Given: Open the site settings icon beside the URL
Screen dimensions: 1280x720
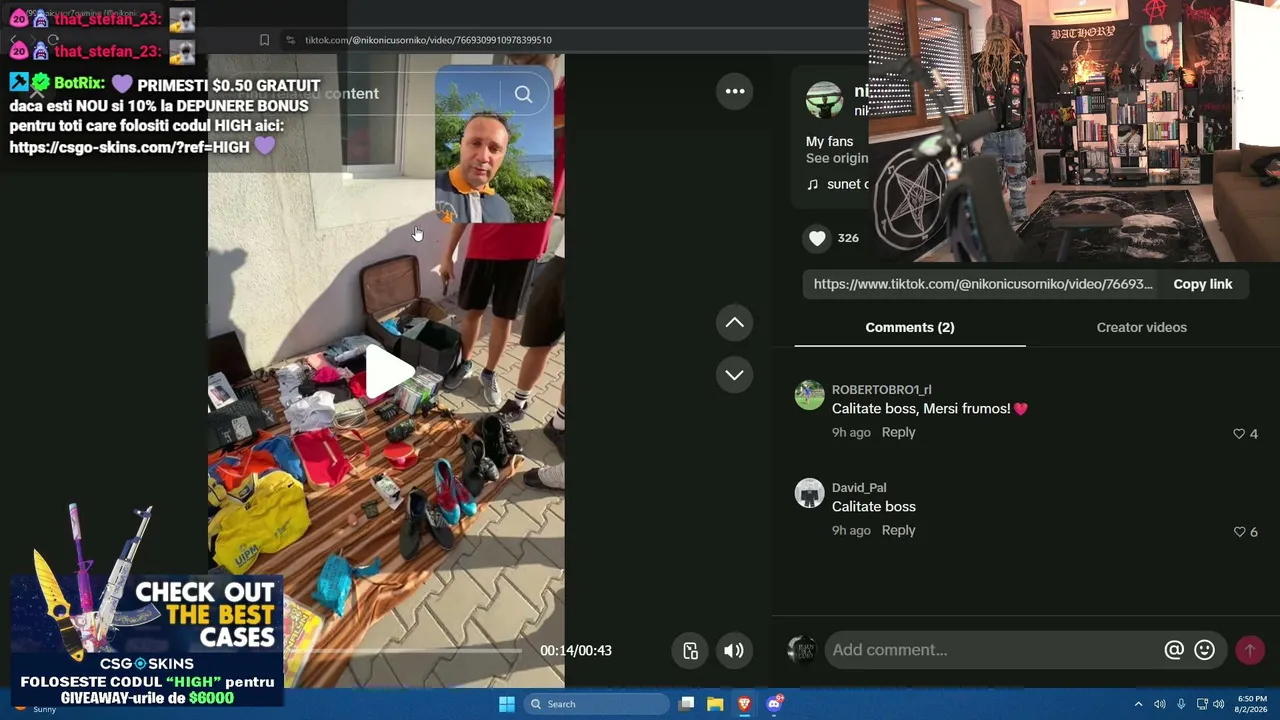Looking at the screenshot, I should (x=290, y=40).
